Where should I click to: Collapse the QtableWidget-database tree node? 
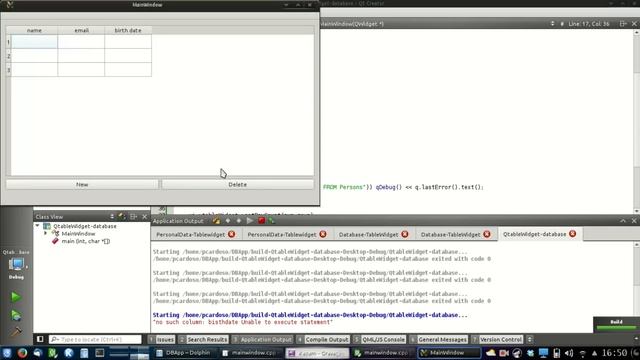tap(38, 226)
